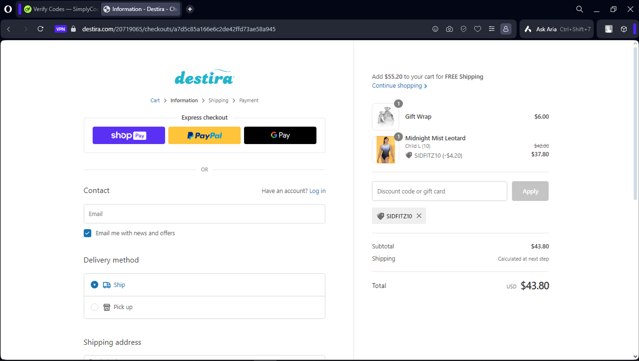The width and height of the screenshot is (639, 361).
Task: Open the Opera menu icon
Action: [x=8, y=9]
